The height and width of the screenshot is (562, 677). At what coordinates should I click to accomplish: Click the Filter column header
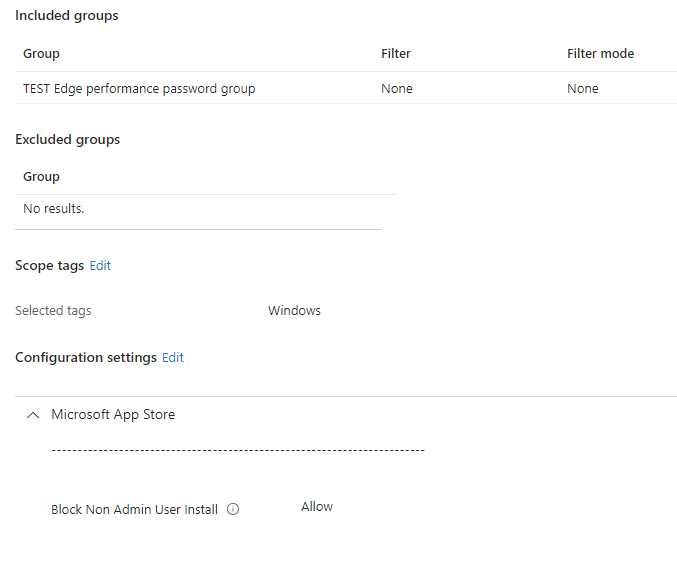coord(396,54)
